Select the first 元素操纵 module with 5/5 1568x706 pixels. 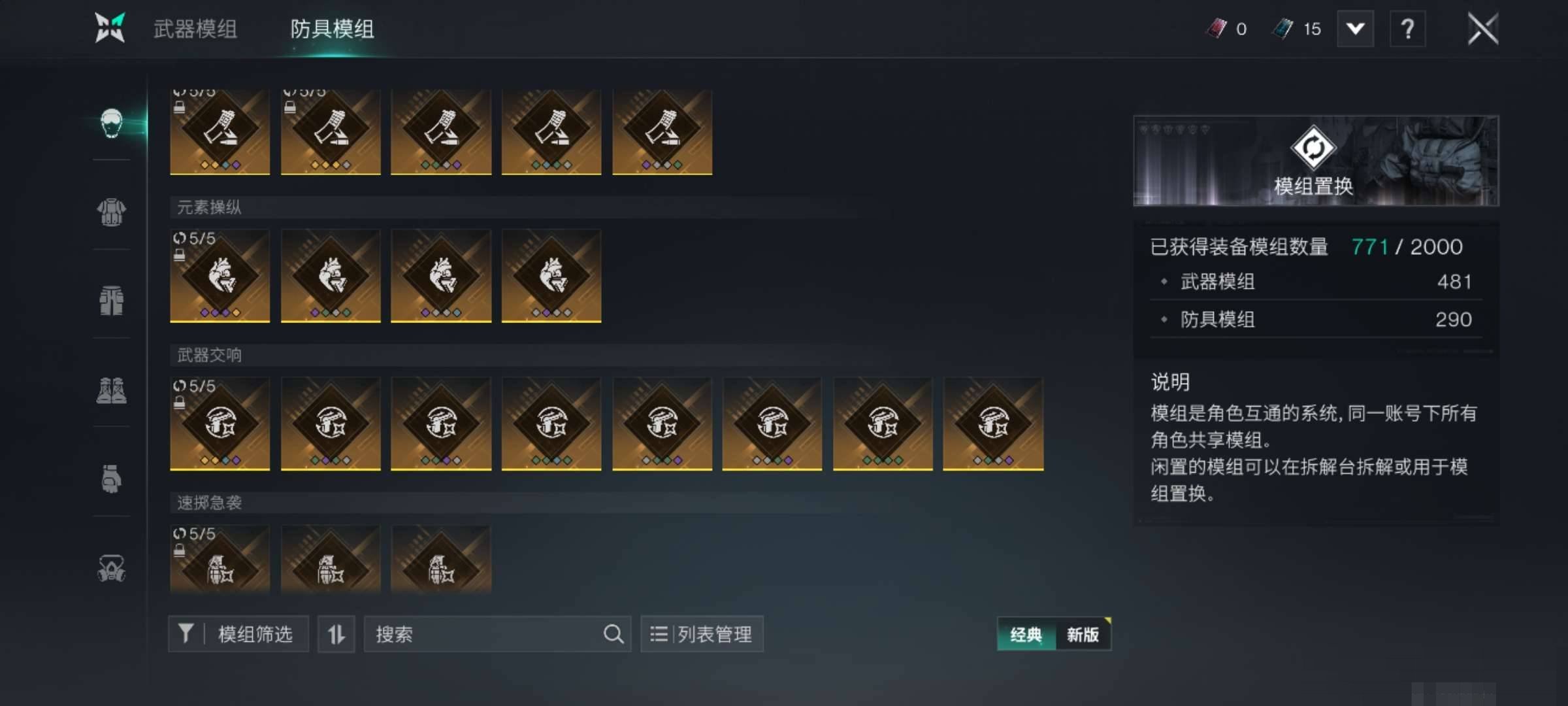pos(220,276)
